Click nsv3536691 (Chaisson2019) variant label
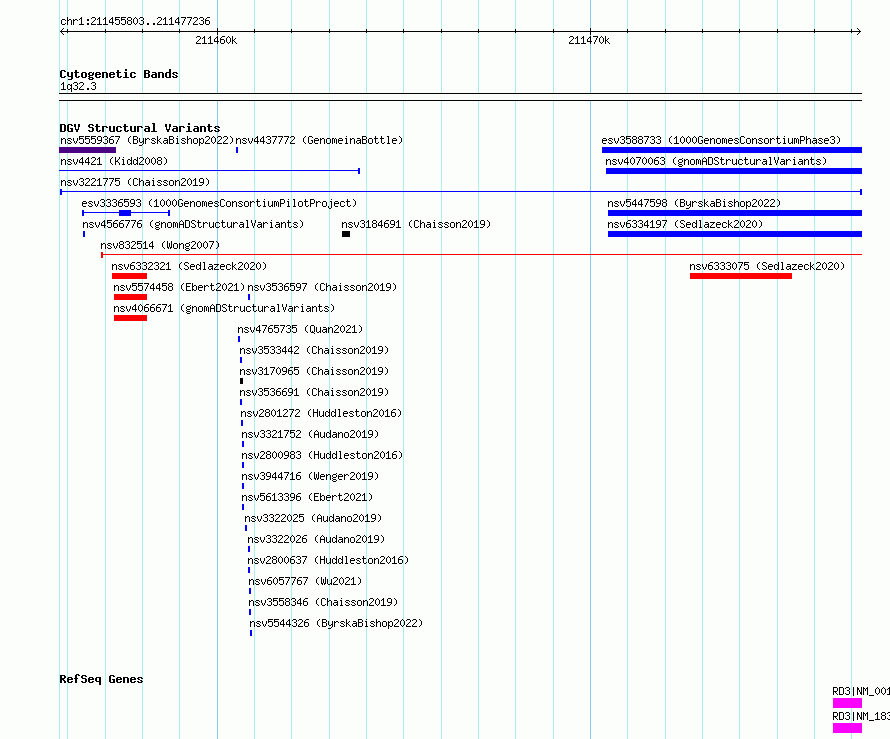Screen dimensions: 890x739 (x=314, y=392)
